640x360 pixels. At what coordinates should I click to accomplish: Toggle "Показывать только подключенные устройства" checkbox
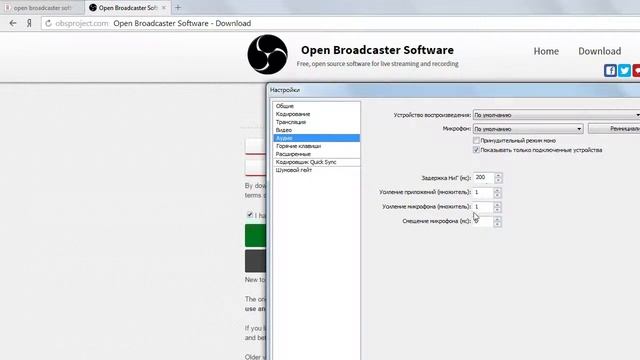pyautogui.click(x=476, y=150)
